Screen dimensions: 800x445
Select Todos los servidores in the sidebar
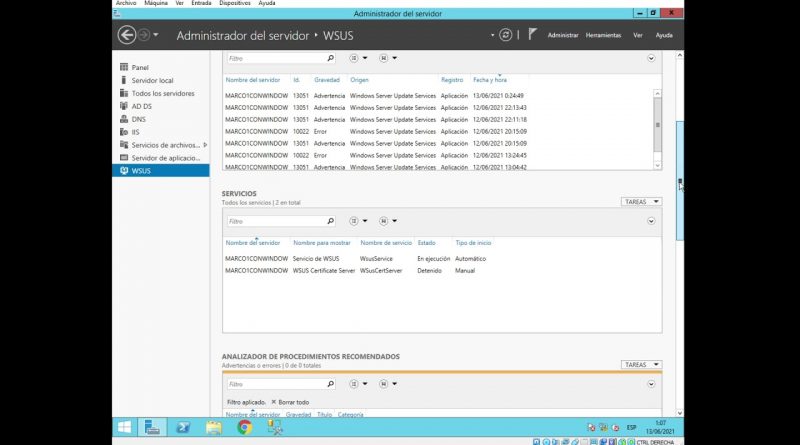161,93
